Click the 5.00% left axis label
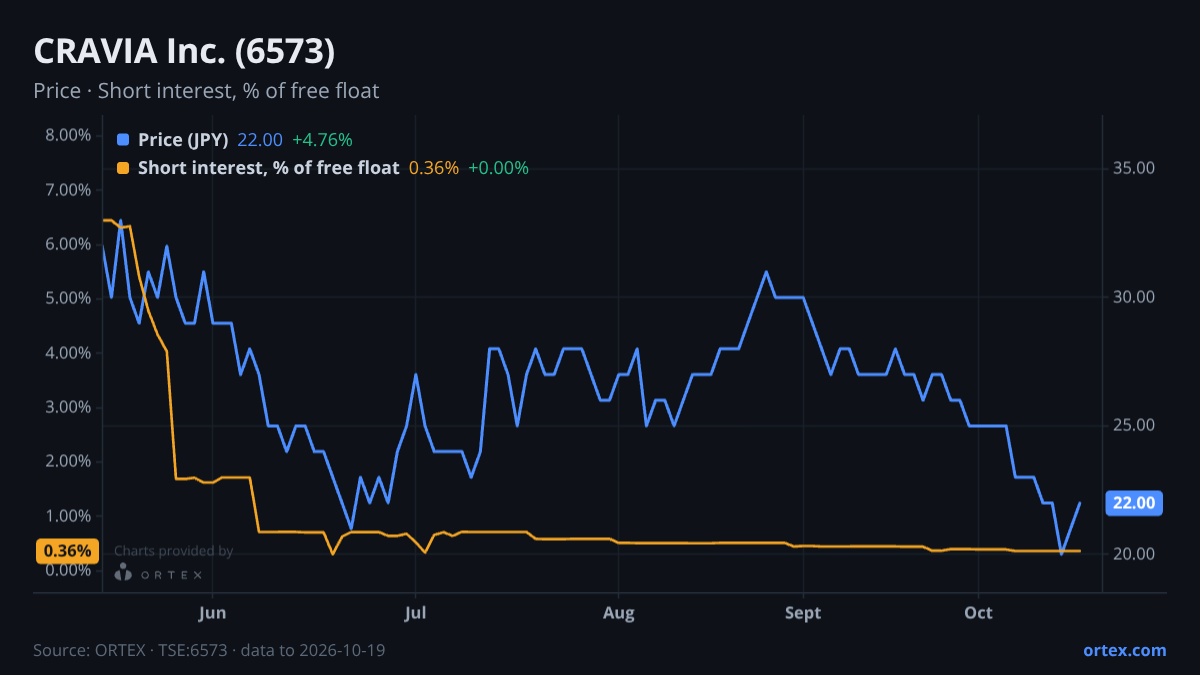 tap(68, 298)
